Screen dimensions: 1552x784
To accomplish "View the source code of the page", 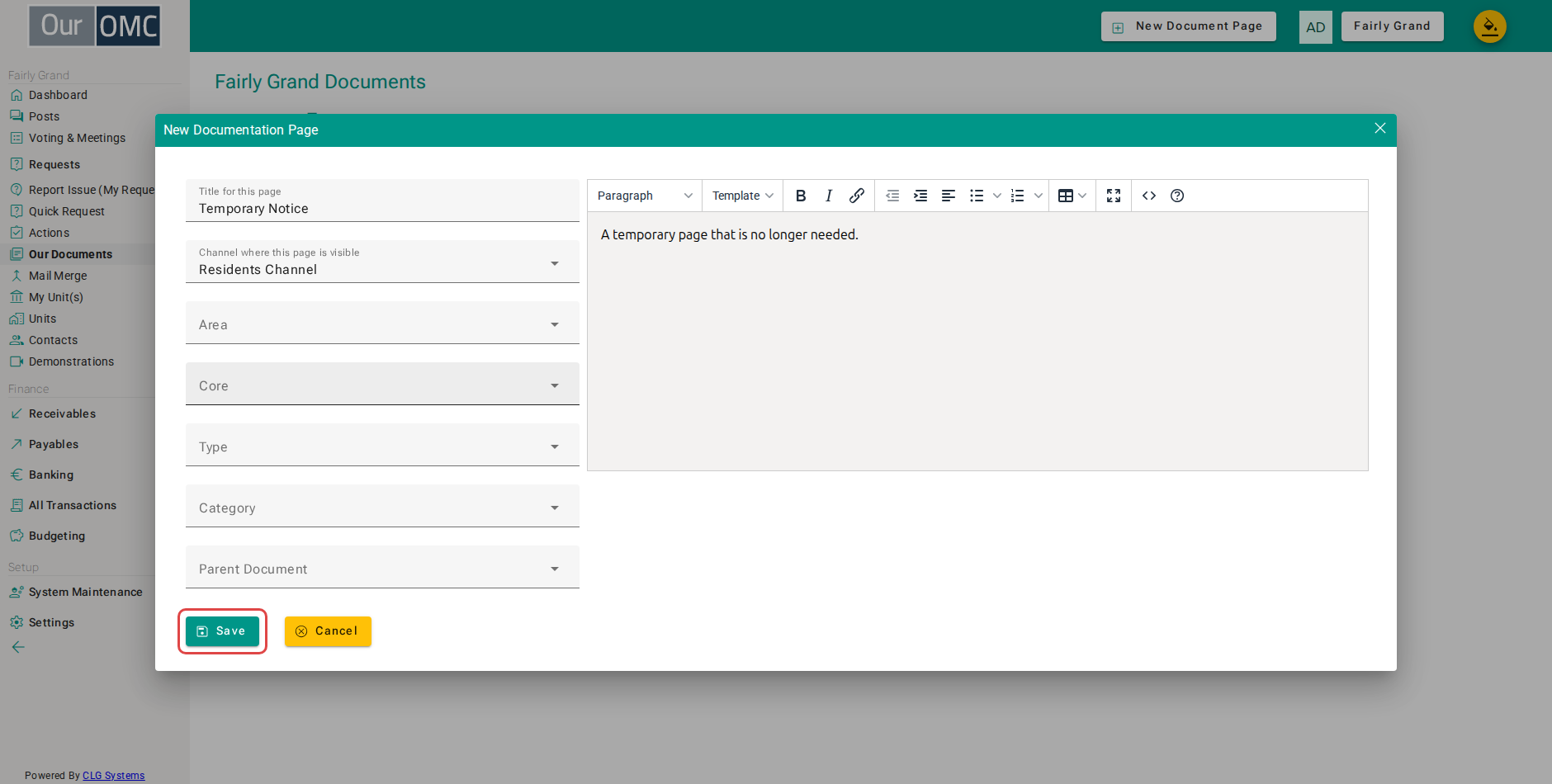I will click(1149, 196).
